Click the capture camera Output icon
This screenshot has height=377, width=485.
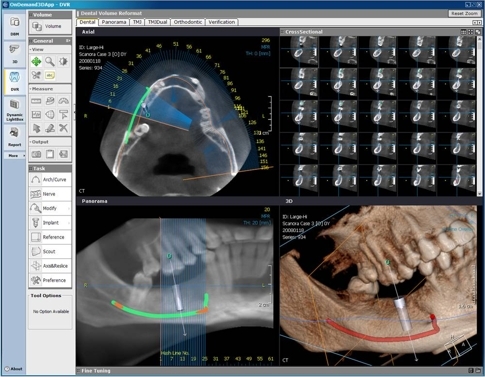tap(36, 154)
